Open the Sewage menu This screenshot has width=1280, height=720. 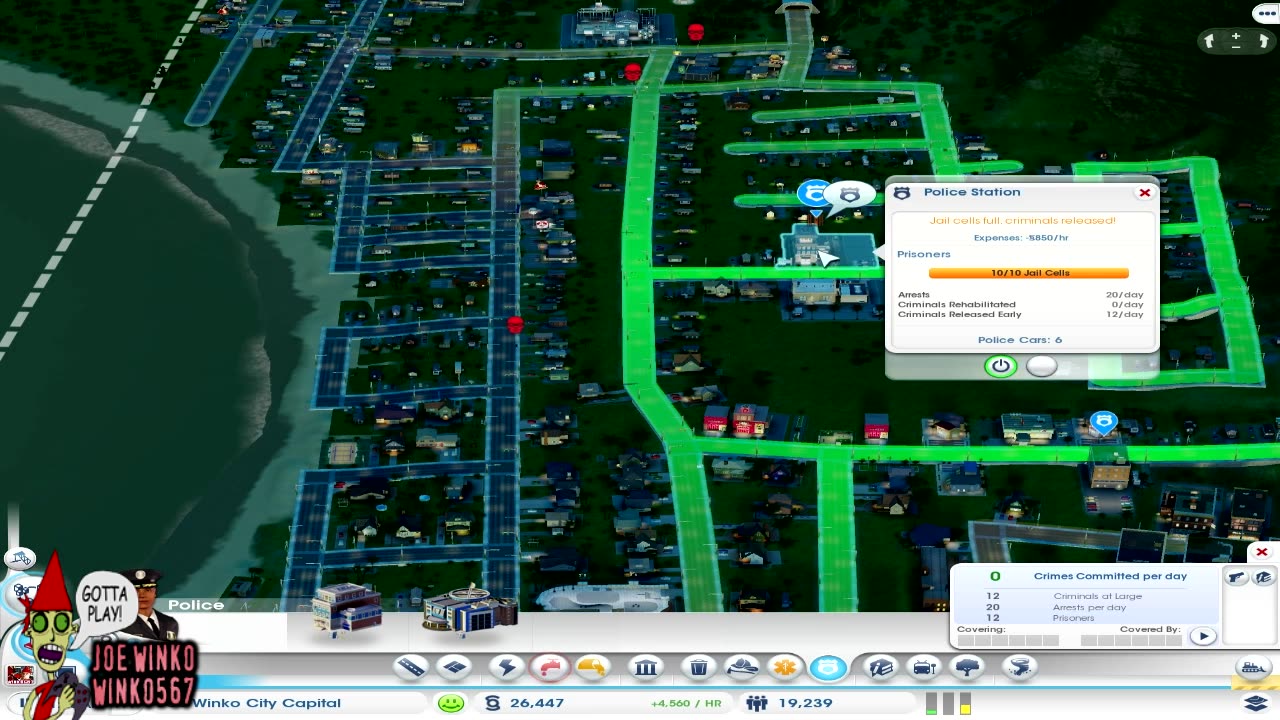coord(593,667)
